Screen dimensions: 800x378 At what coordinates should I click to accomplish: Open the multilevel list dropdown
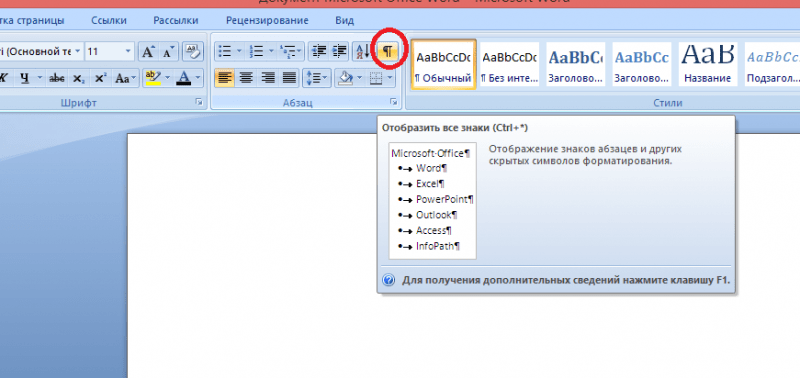coord(291,52)
